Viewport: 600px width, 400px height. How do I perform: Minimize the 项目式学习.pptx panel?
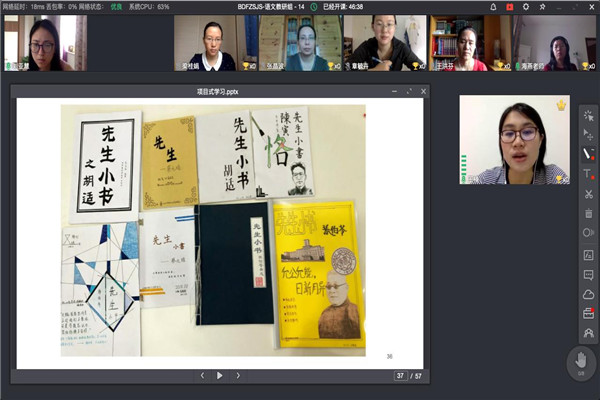point(395,91)
